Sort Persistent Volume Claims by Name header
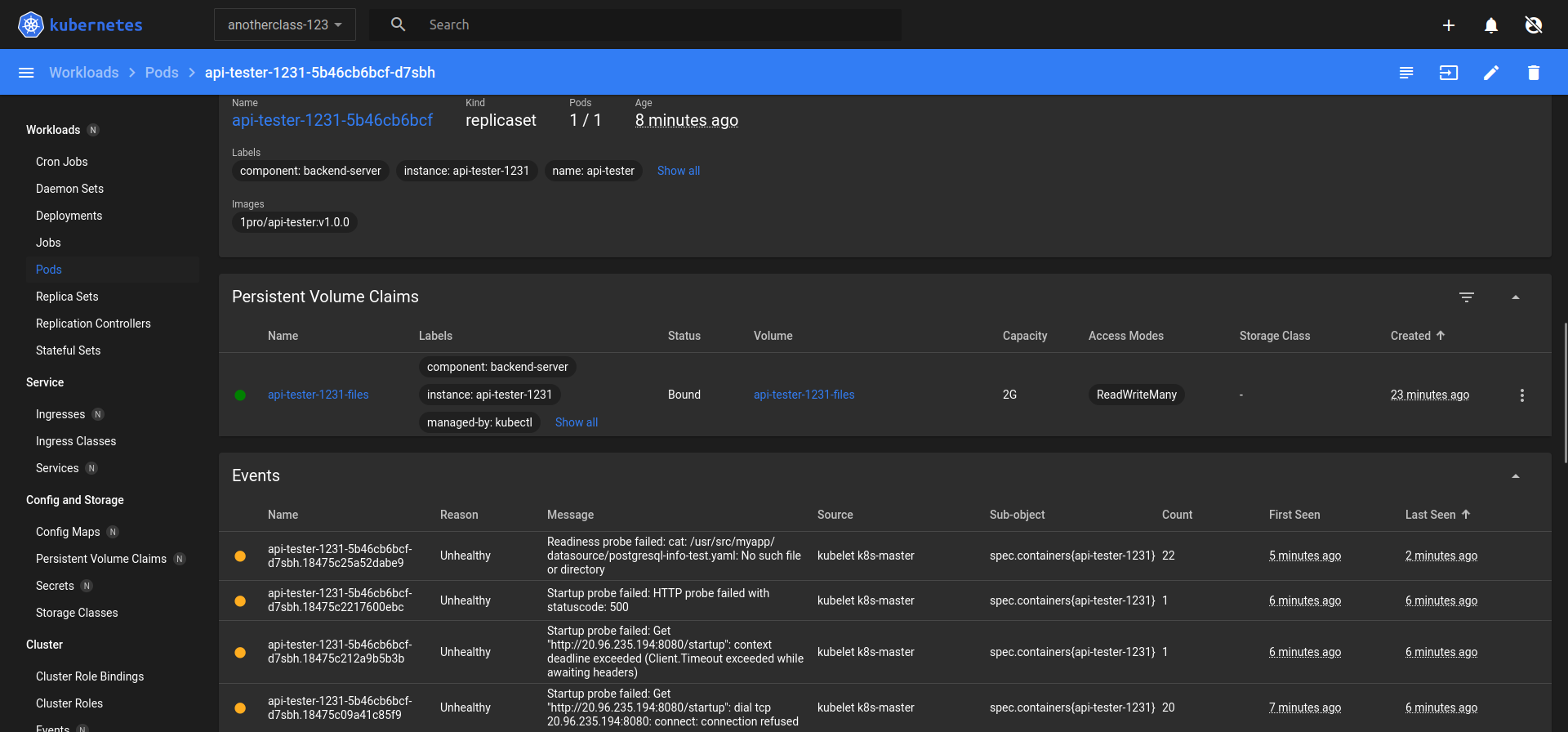This screenshot has height=732, width=1568. (283, 336)
